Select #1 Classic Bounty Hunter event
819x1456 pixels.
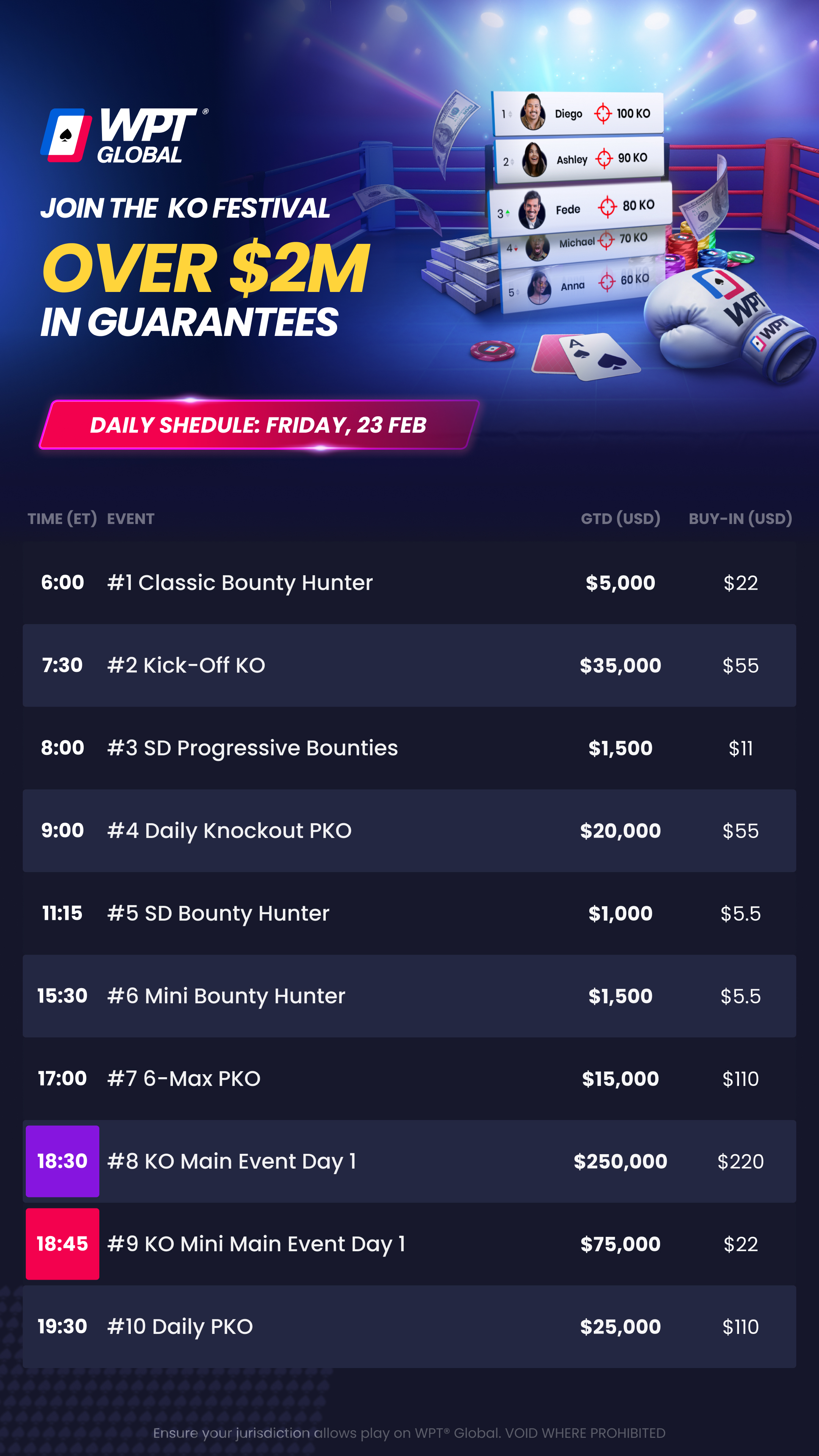click(240, 583)
